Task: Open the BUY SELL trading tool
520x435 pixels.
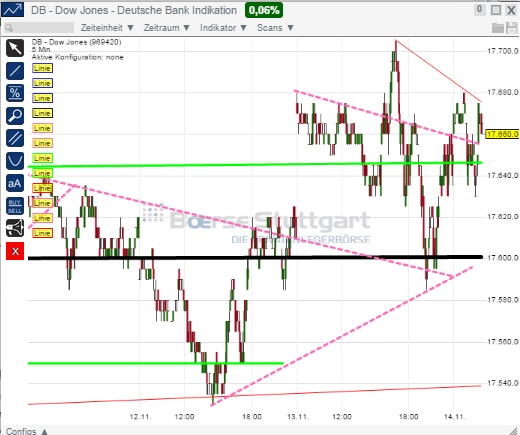Action: (x=15, y=206)
